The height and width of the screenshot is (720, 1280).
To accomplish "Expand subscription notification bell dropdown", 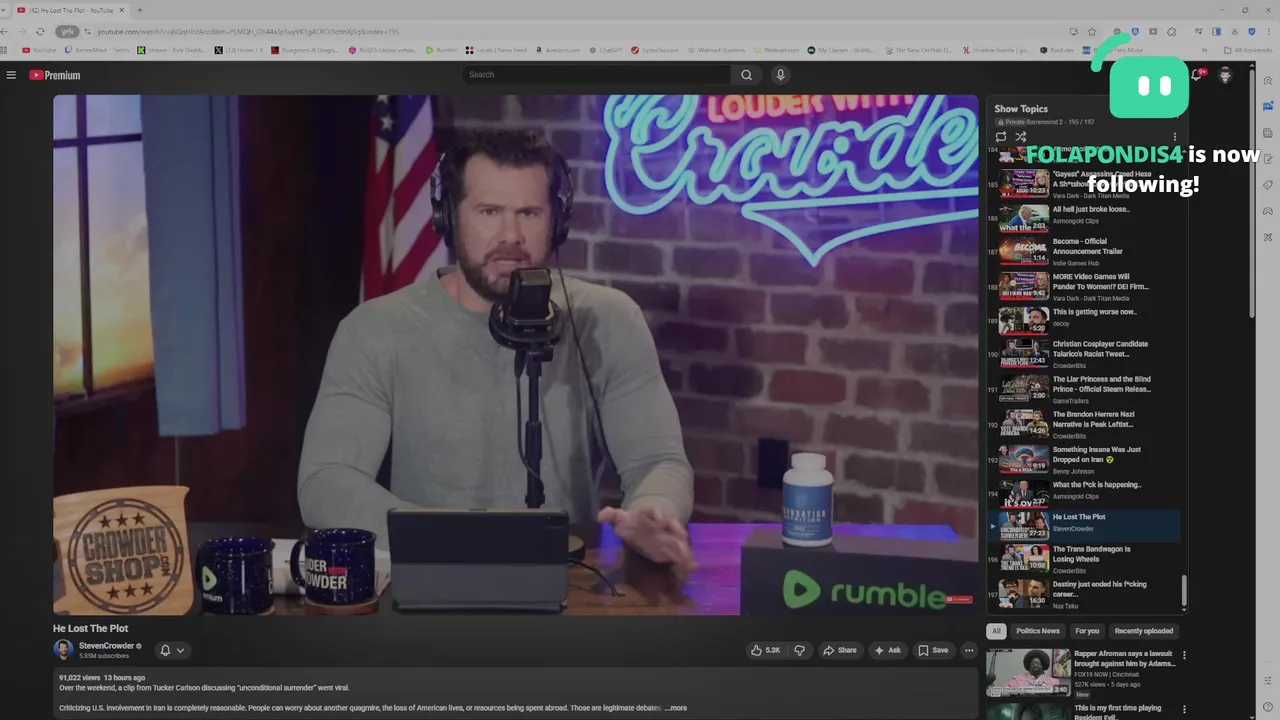I will point(172,650).
